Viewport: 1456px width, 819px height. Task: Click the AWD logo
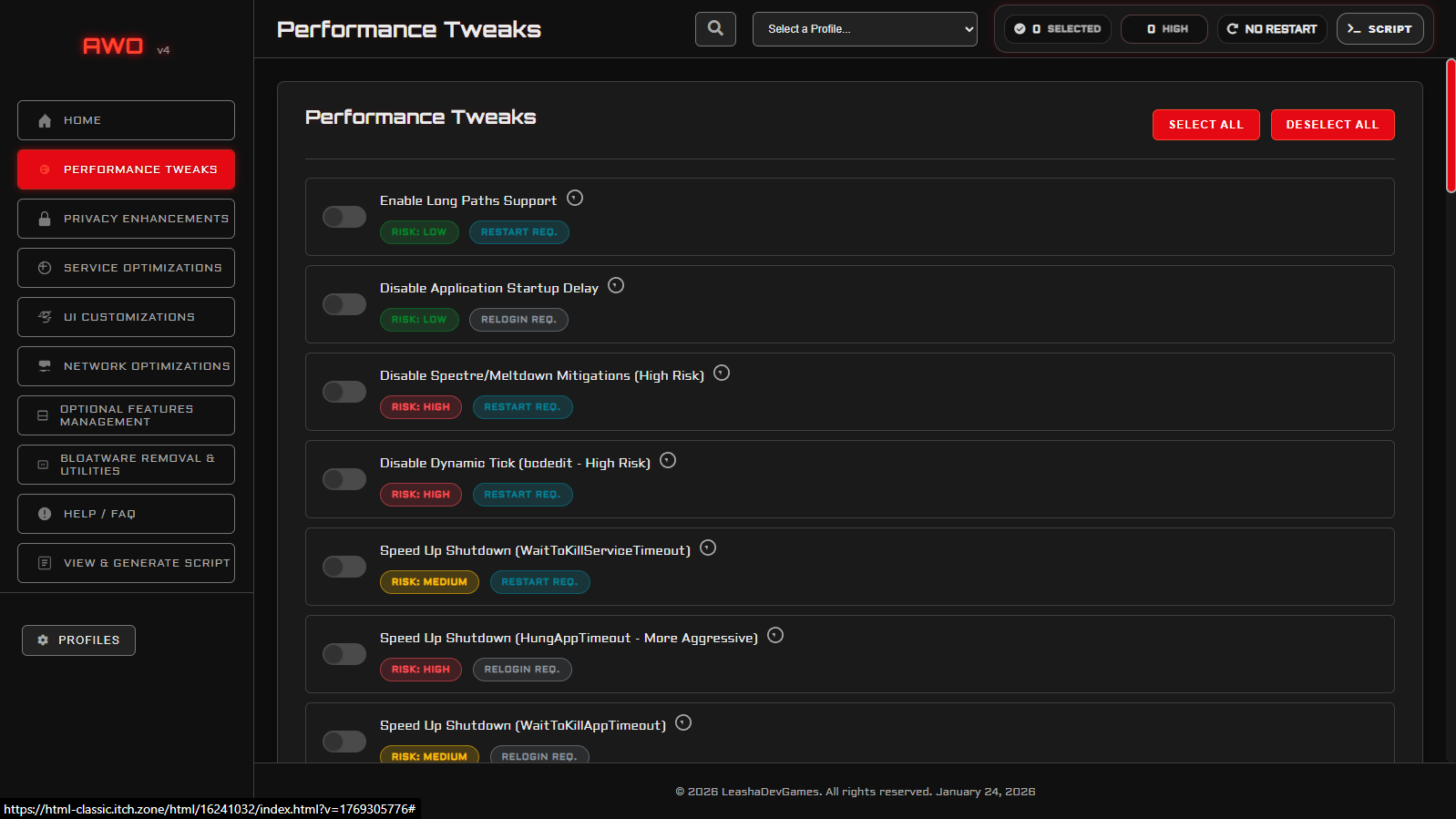[x=113, y=46]
